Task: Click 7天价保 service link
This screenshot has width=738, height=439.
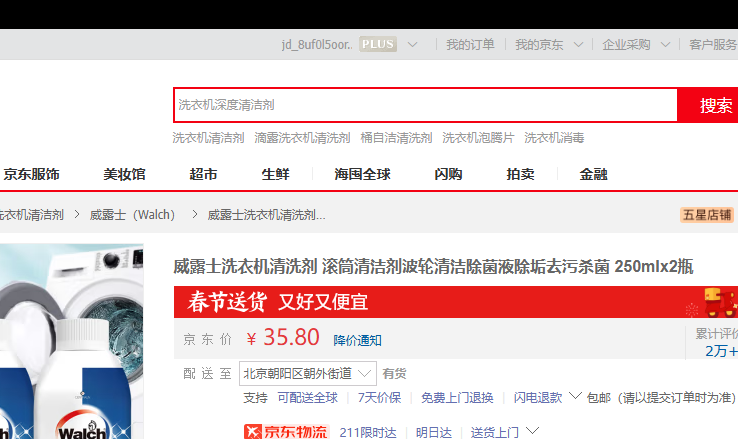Action: [379, 398]
